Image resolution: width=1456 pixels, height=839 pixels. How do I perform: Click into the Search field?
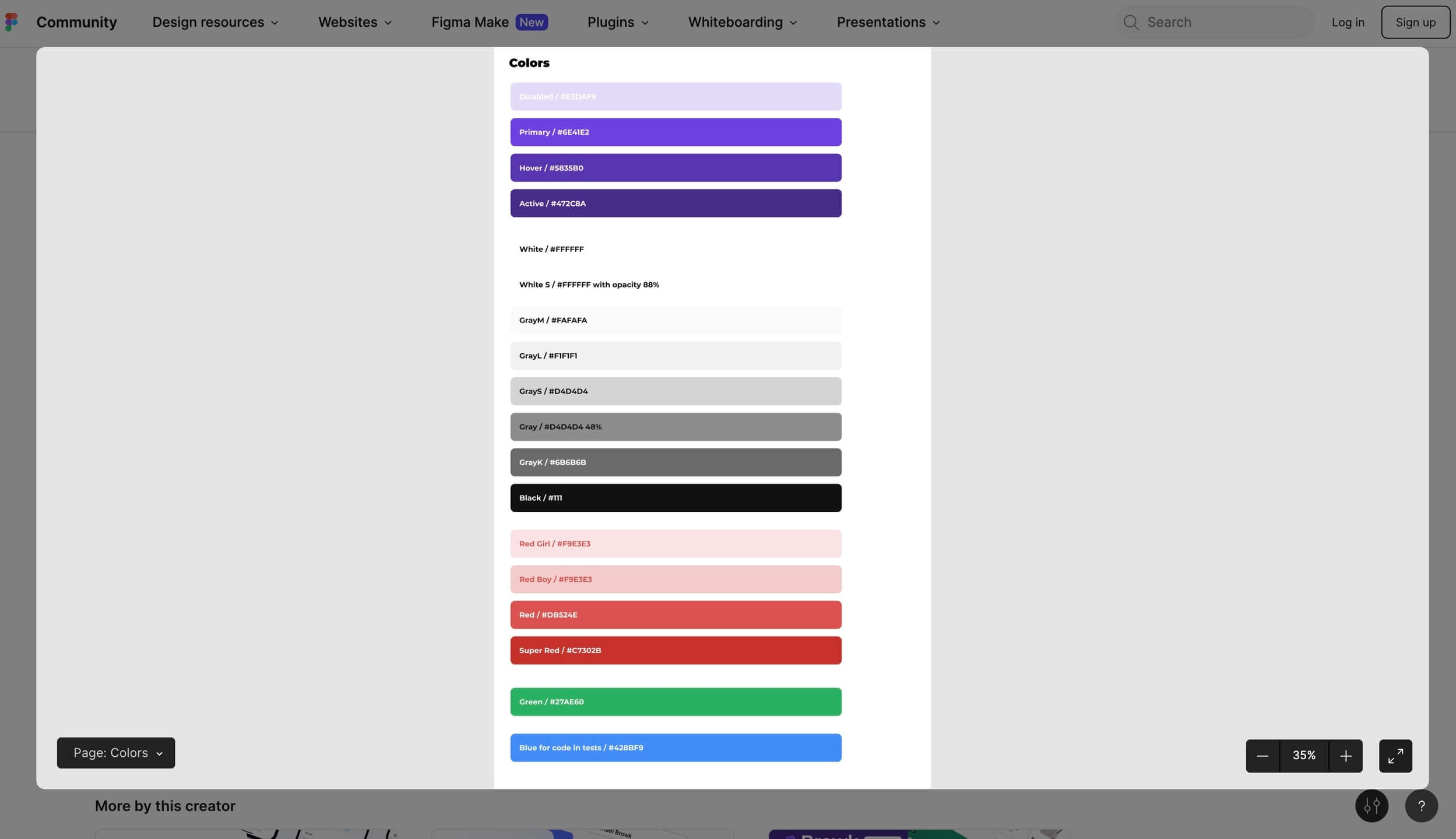click(1224, 22)
